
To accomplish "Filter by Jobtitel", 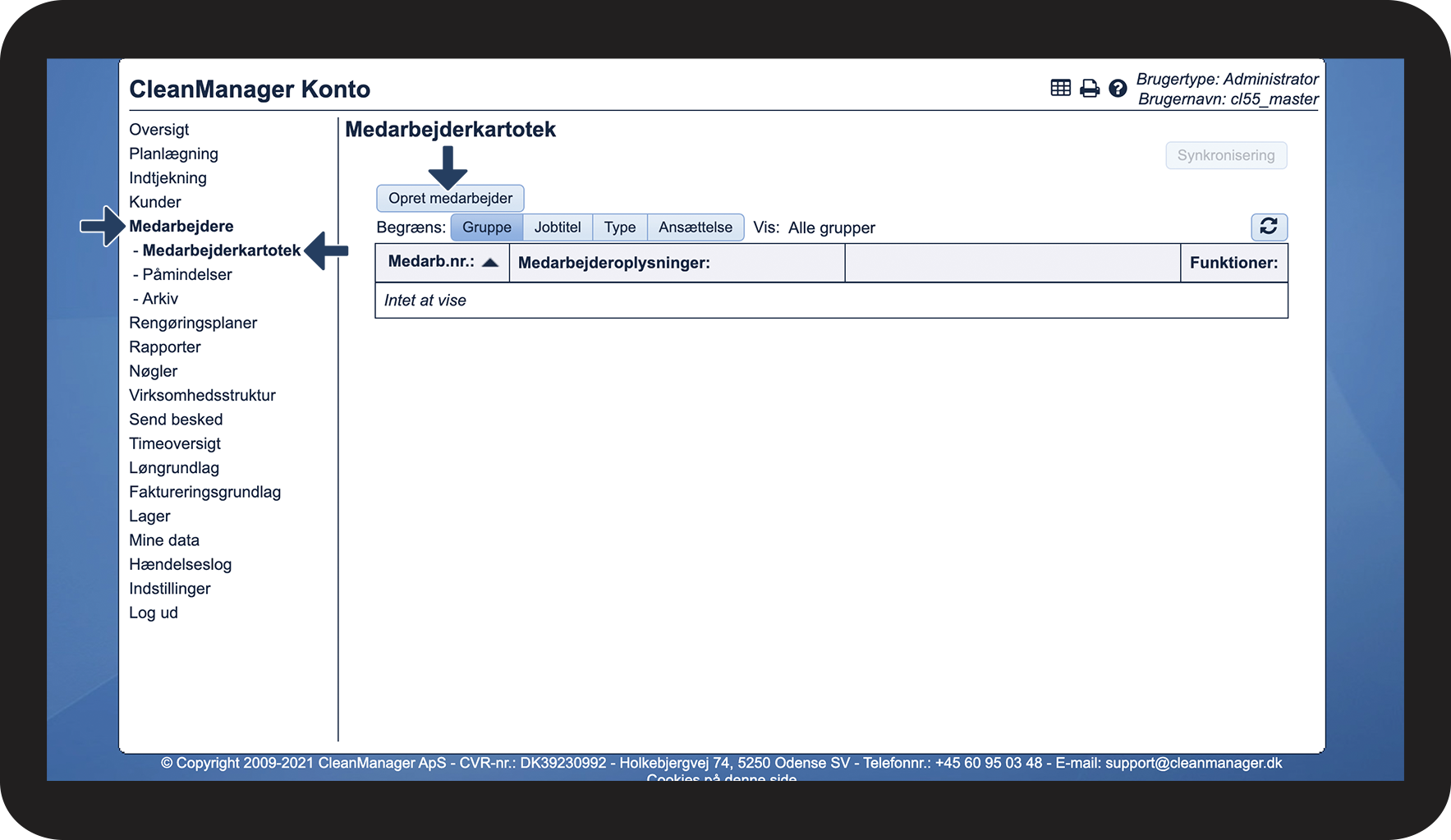I will 558,227.
